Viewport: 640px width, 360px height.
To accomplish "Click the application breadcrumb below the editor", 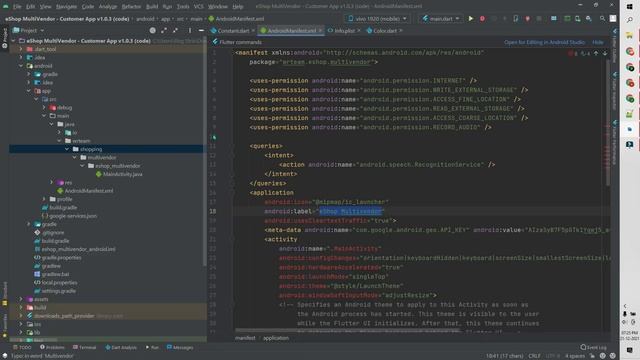I will pos(276,338).
